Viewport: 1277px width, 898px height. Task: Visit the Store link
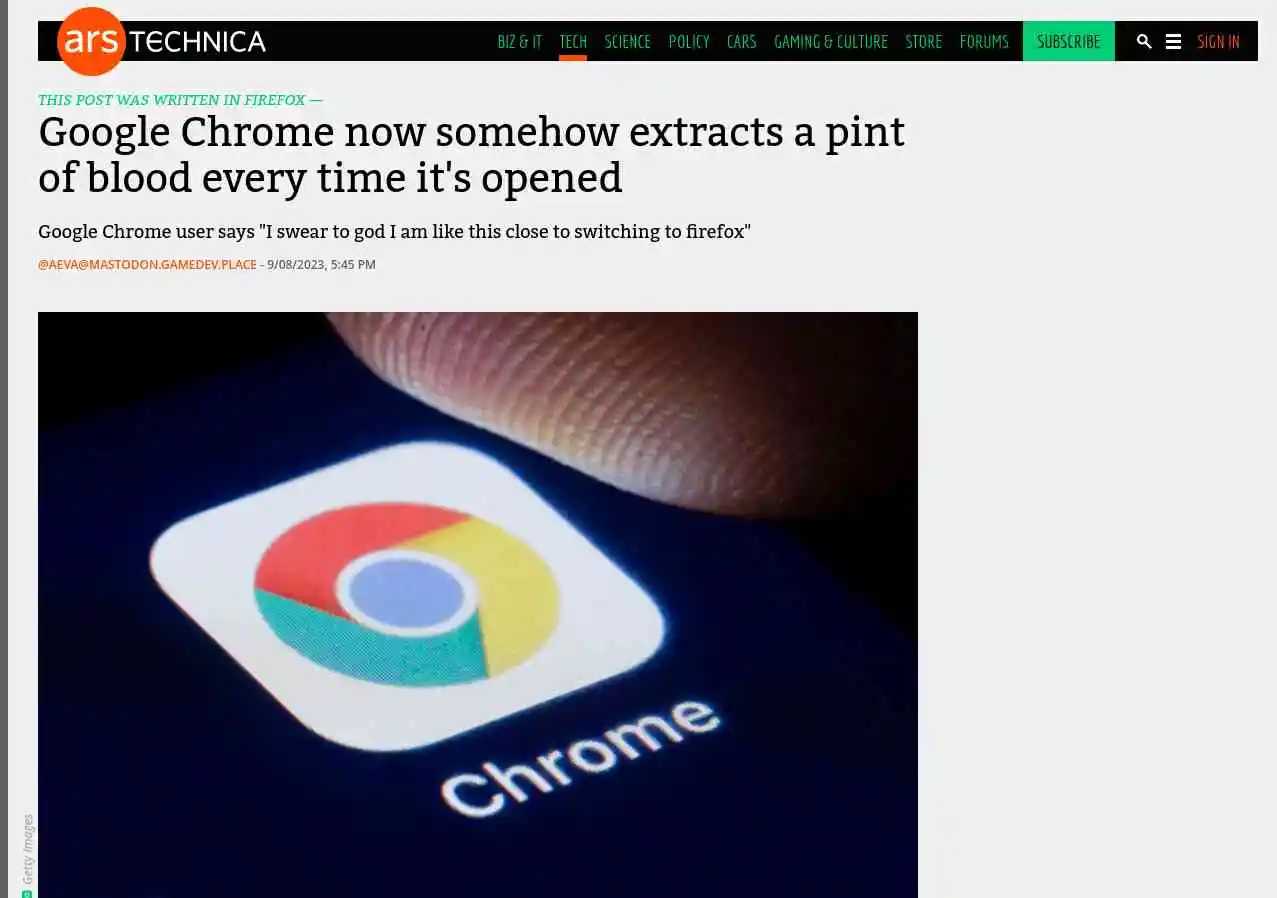[924, 41]
